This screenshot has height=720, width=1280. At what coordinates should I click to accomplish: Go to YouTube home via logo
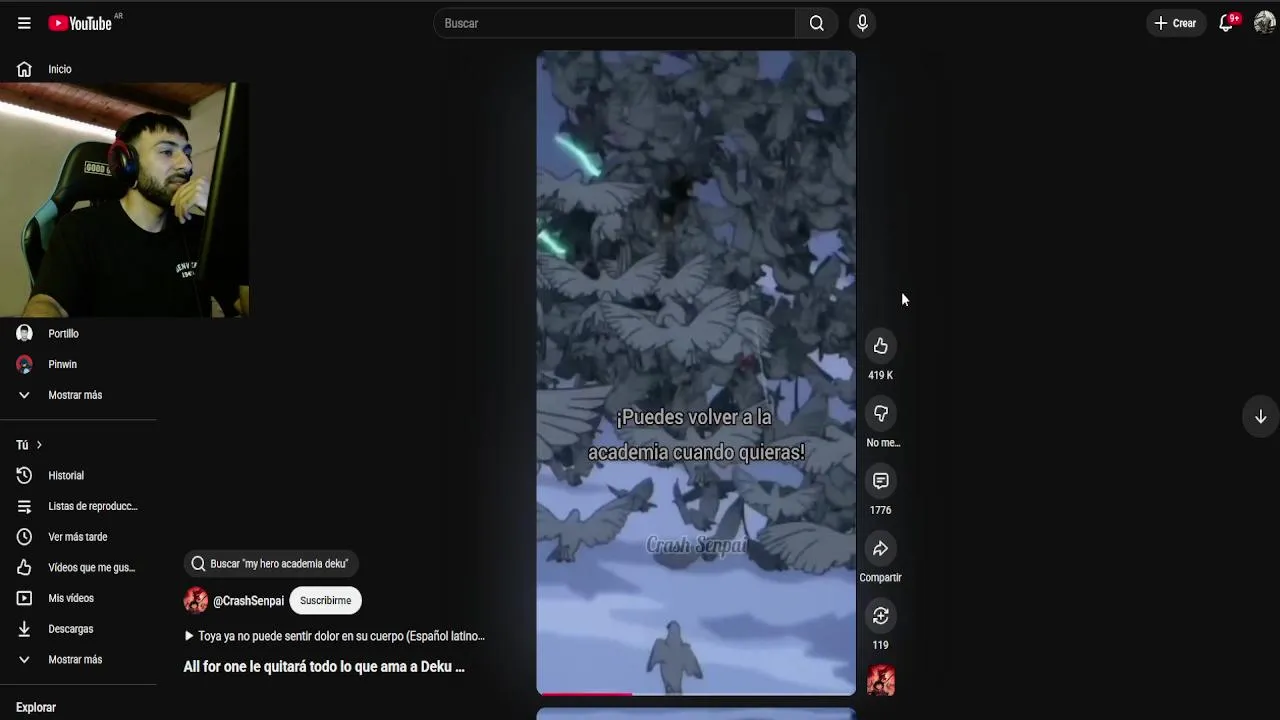click(x=81, y=23)
